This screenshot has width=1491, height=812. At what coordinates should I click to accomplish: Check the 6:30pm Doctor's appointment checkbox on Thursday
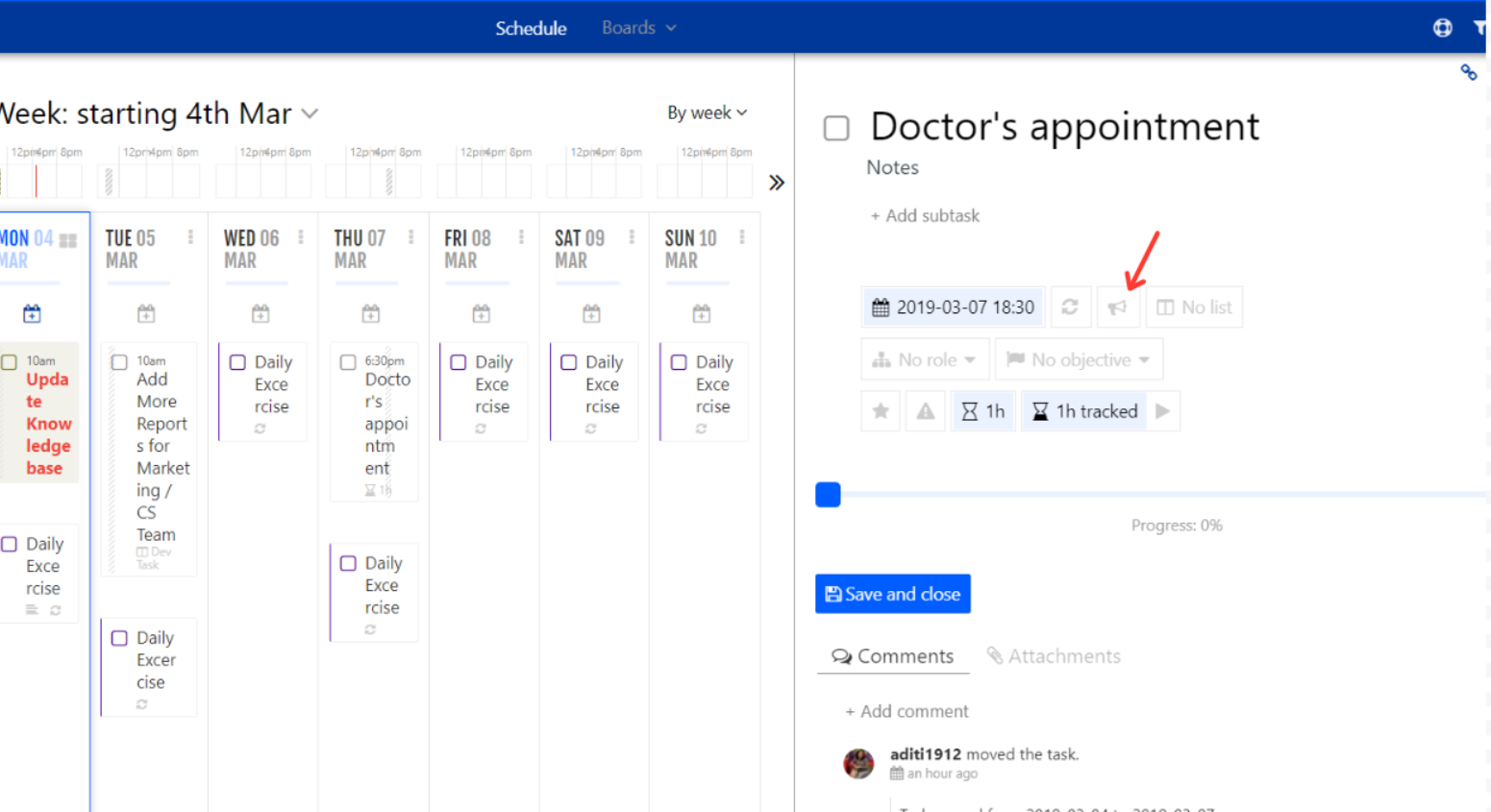coord(348,362)
